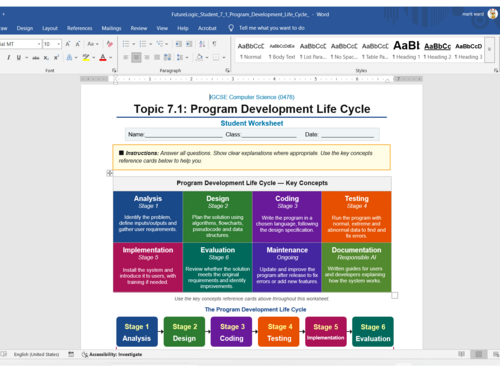500x375 pixels.
Task: Open the Change Case dropdown
Action: coord(93,44)
